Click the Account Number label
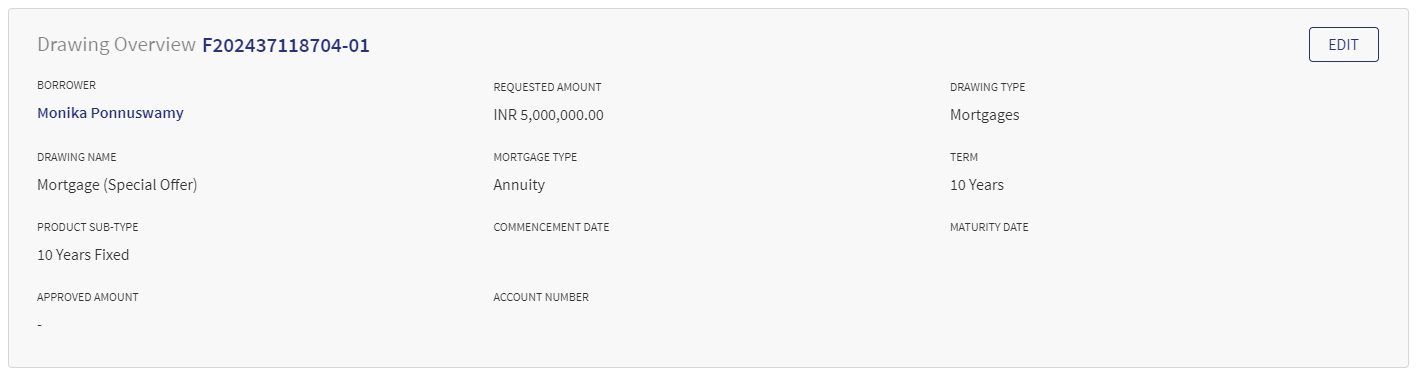 [541, 297]
